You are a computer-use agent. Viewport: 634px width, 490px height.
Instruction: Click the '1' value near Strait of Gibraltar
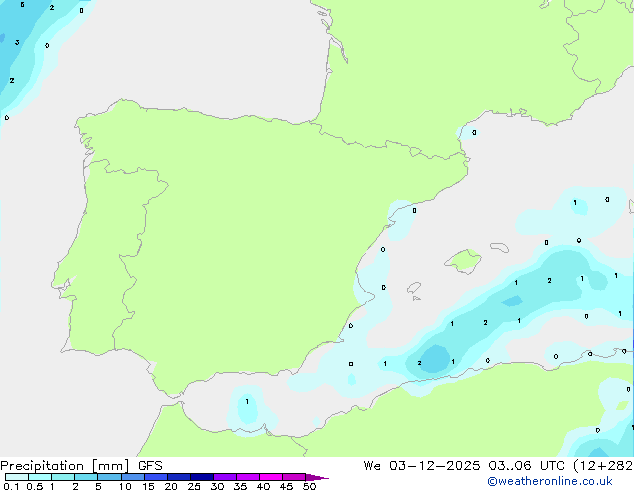pyautogui.click(x=247, y=401)
